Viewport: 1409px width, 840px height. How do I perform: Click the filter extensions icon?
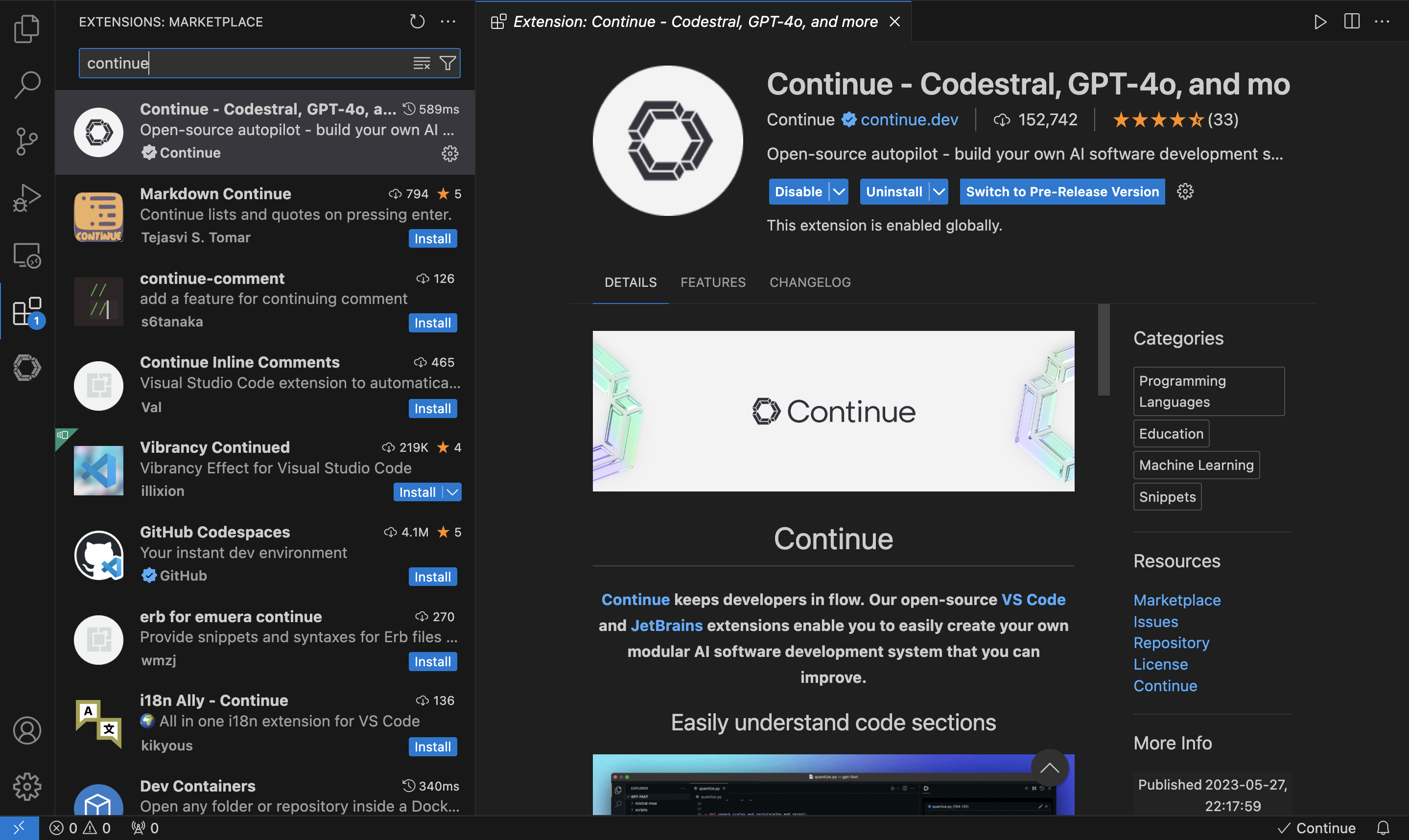[x=448, y=62]
